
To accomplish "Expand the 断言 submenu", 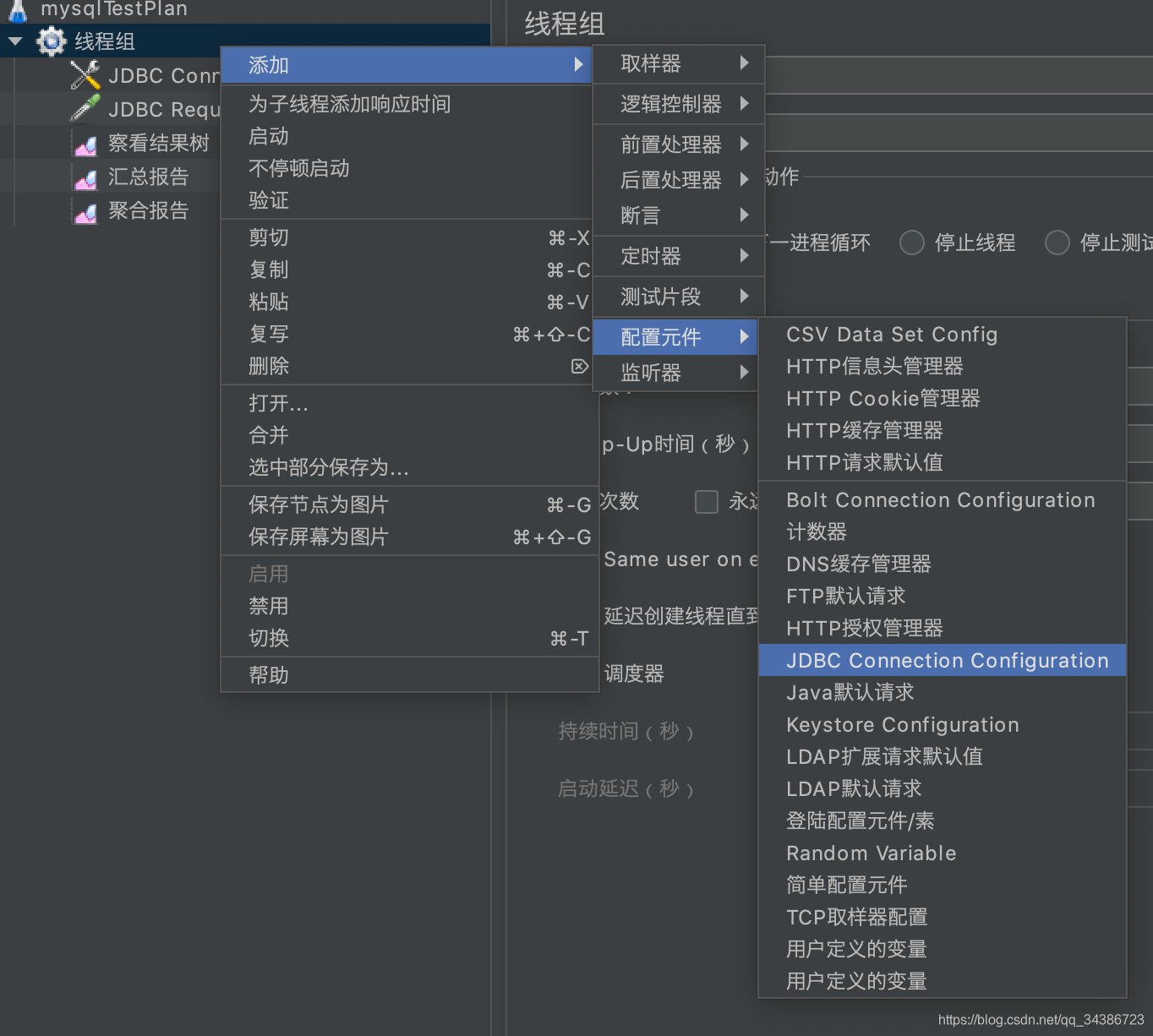I will [x=679, y=215].
